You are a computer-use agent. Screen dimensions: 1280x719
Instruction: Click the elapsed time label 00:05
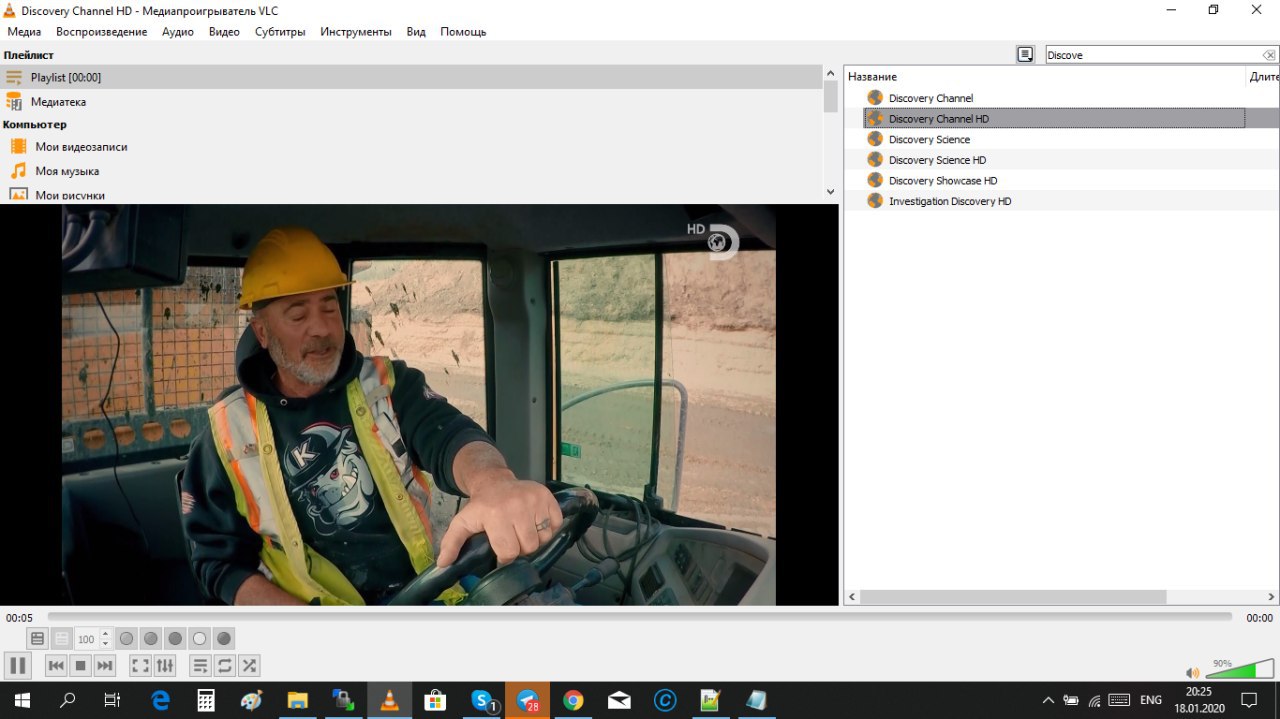(19, 618)
